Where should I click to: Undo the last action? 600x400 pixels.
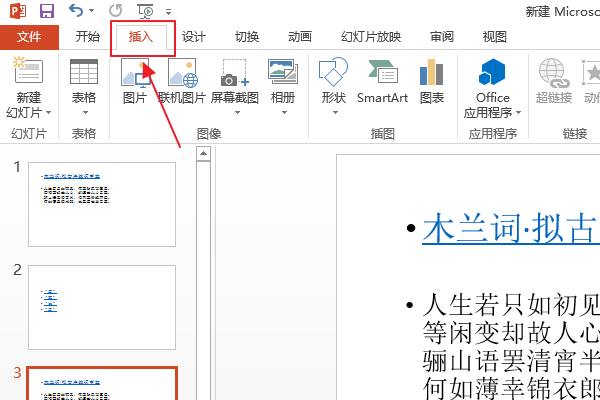pyautogui.click(x=76, y=10)
